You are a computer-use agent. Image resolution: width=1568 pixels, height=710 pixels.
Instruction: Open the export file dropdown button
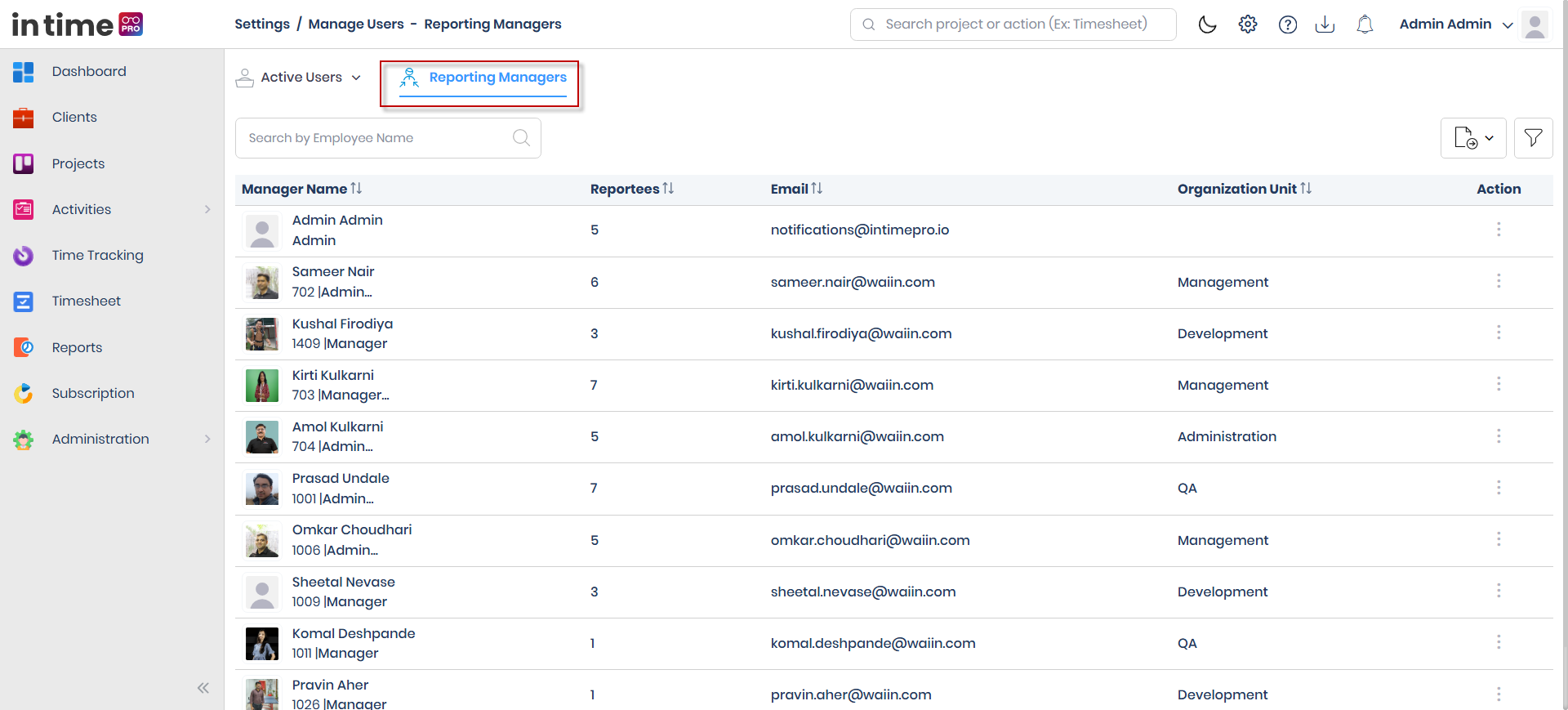(1473, 138)
